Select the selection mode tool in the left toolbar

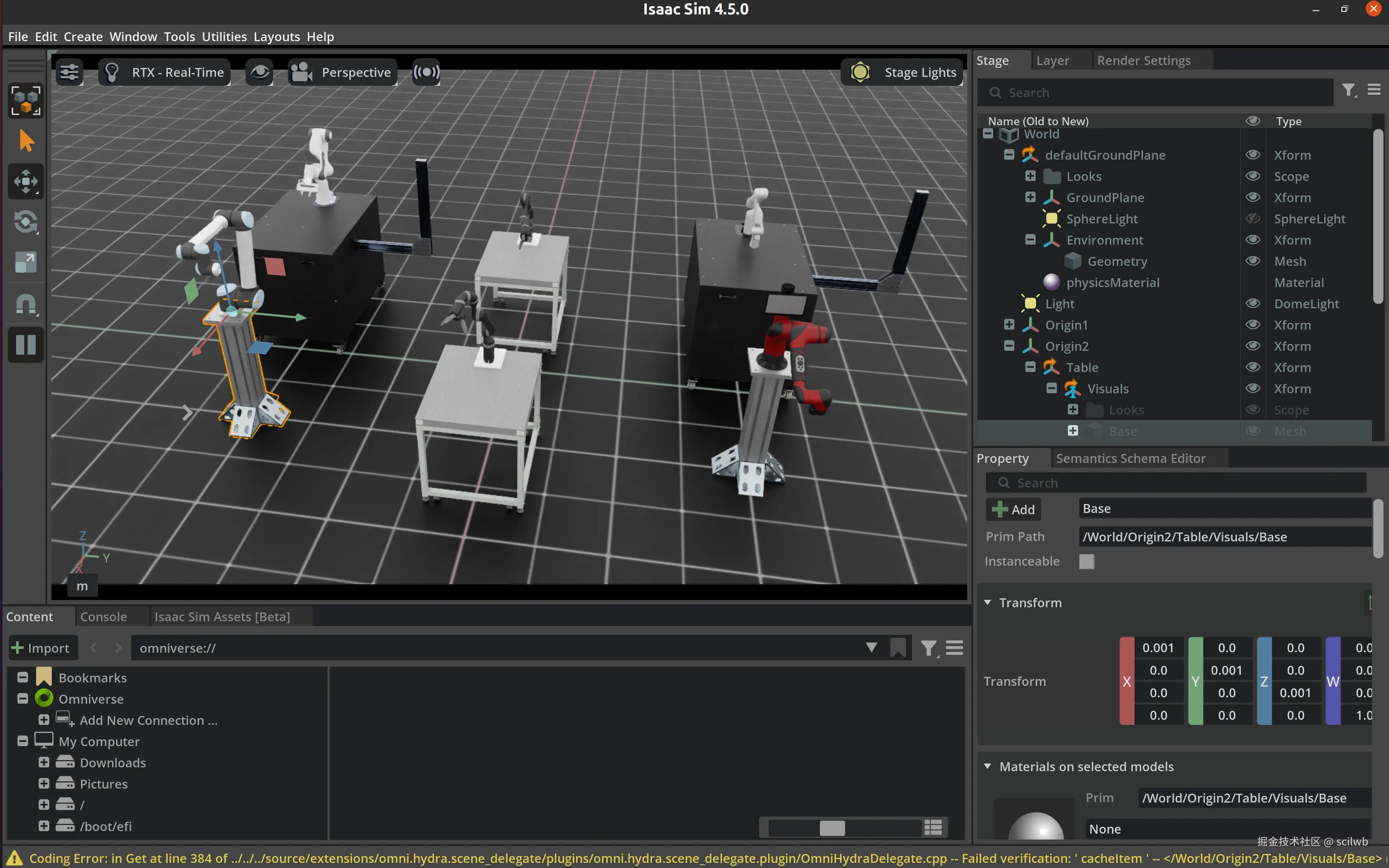coord(26,101)
